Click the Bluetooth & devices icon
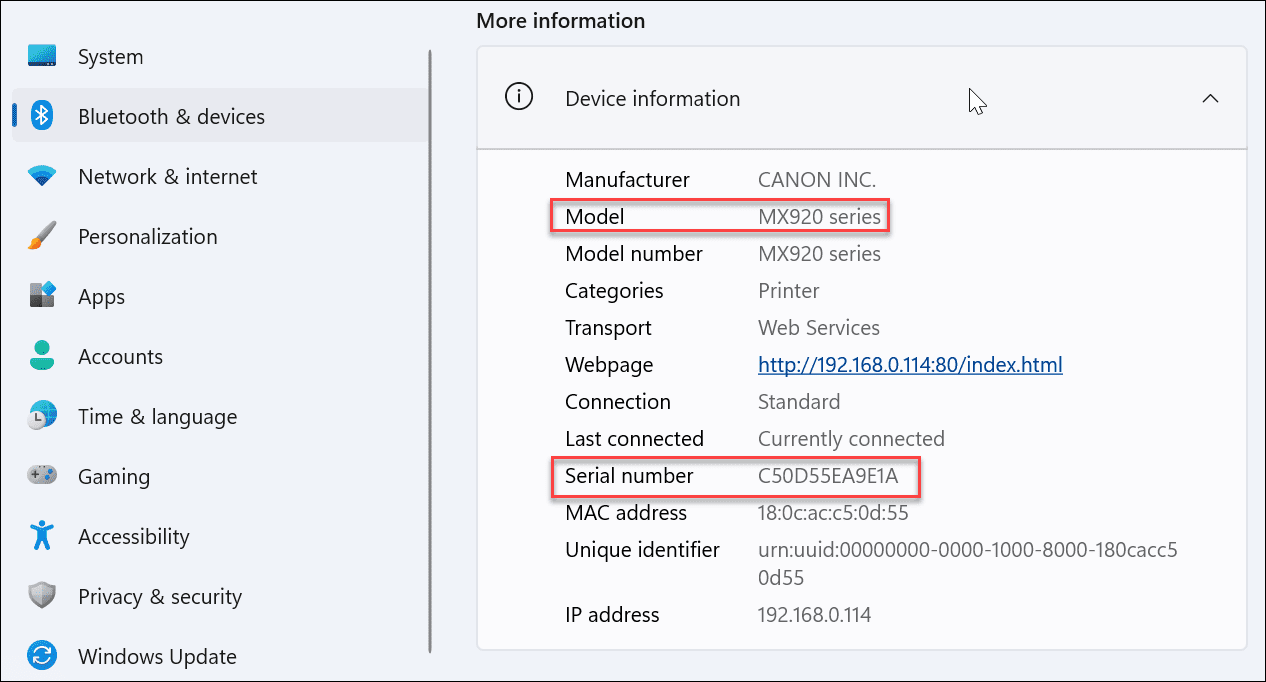 (x=42, y=116)
